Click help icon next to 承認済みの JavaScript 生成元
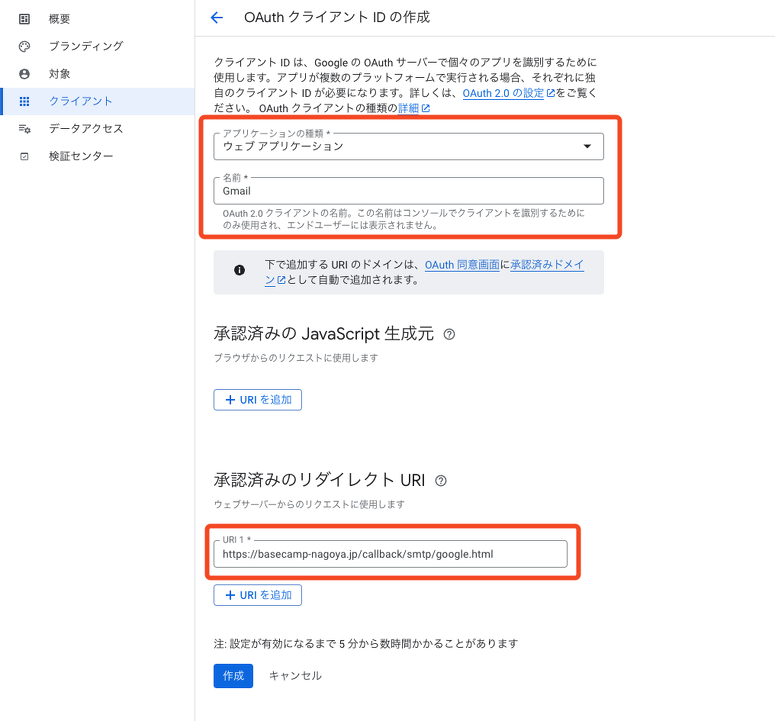Screen dimensions: 775x721 (x=449, y=335)
